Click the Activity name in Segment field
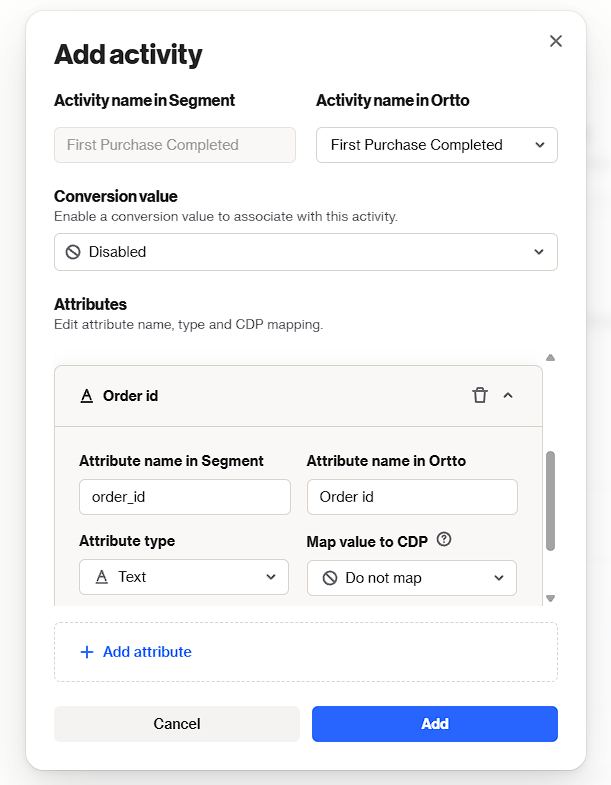The image size is (611, 785). 175,145
